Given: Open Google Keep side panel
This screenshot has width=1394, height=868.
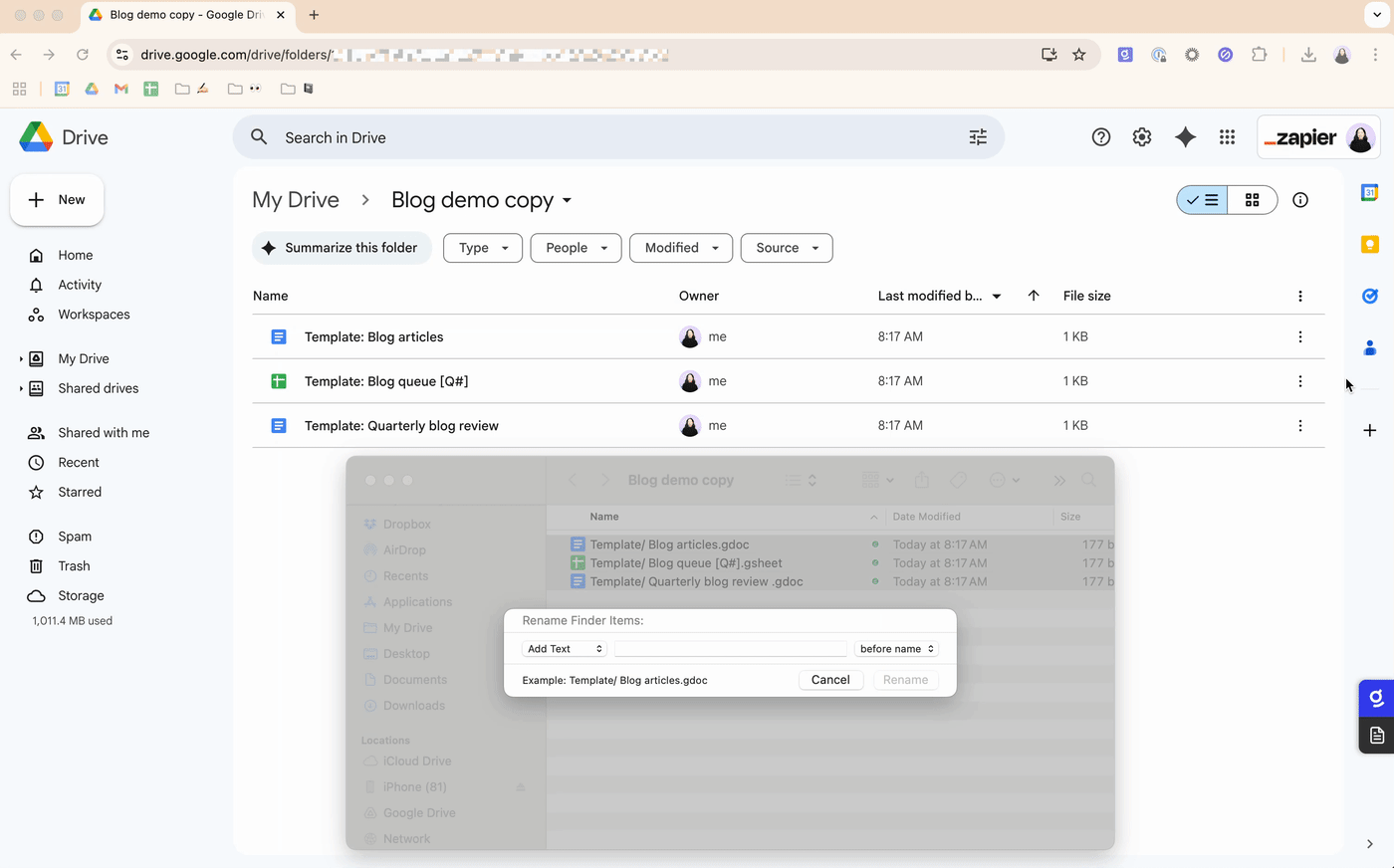Looking at the screenshot, I should (x=1370, y=244).
